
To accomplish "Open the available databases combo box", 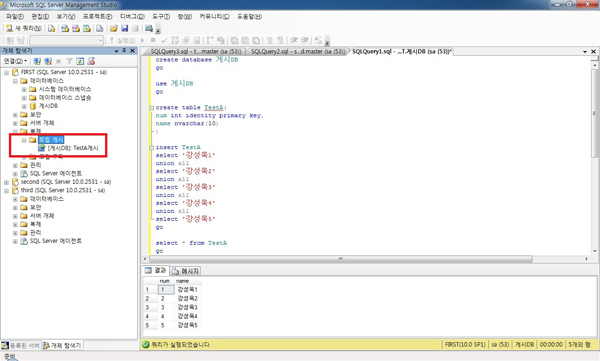I will pos(67,40).
